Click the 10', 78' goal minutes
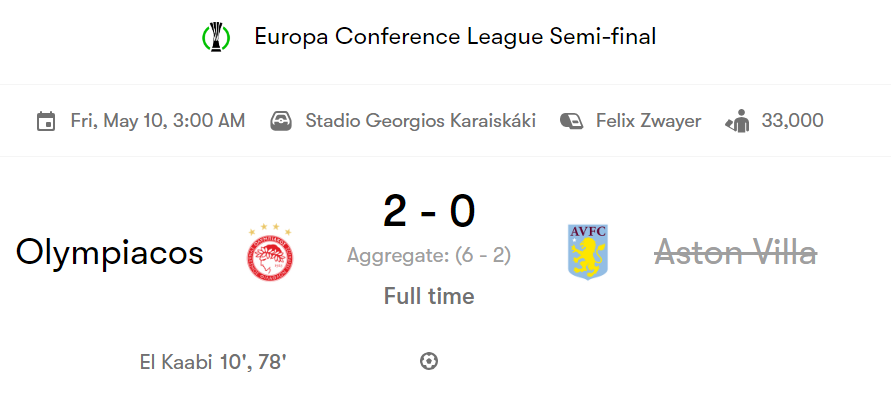The width and height of the screenshot is (891, 418). pyautogui.click(x=253, y=362)
